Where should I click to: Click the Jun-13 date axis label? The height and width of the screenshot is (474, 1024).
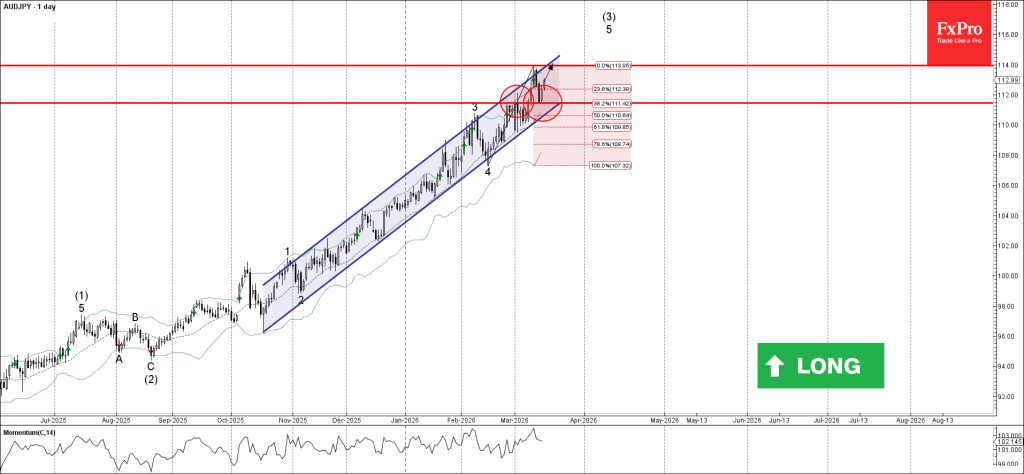(778, 420)
